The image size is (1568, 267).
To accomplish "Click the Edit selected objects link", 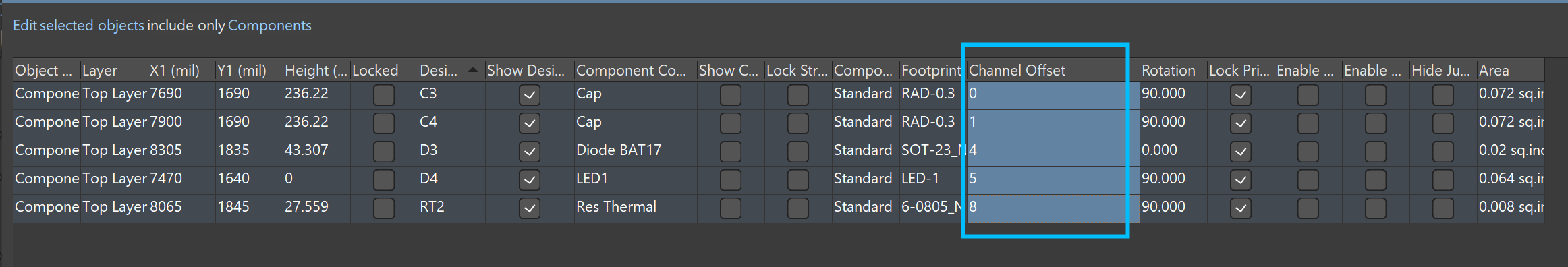I will (x=78, y=26).
